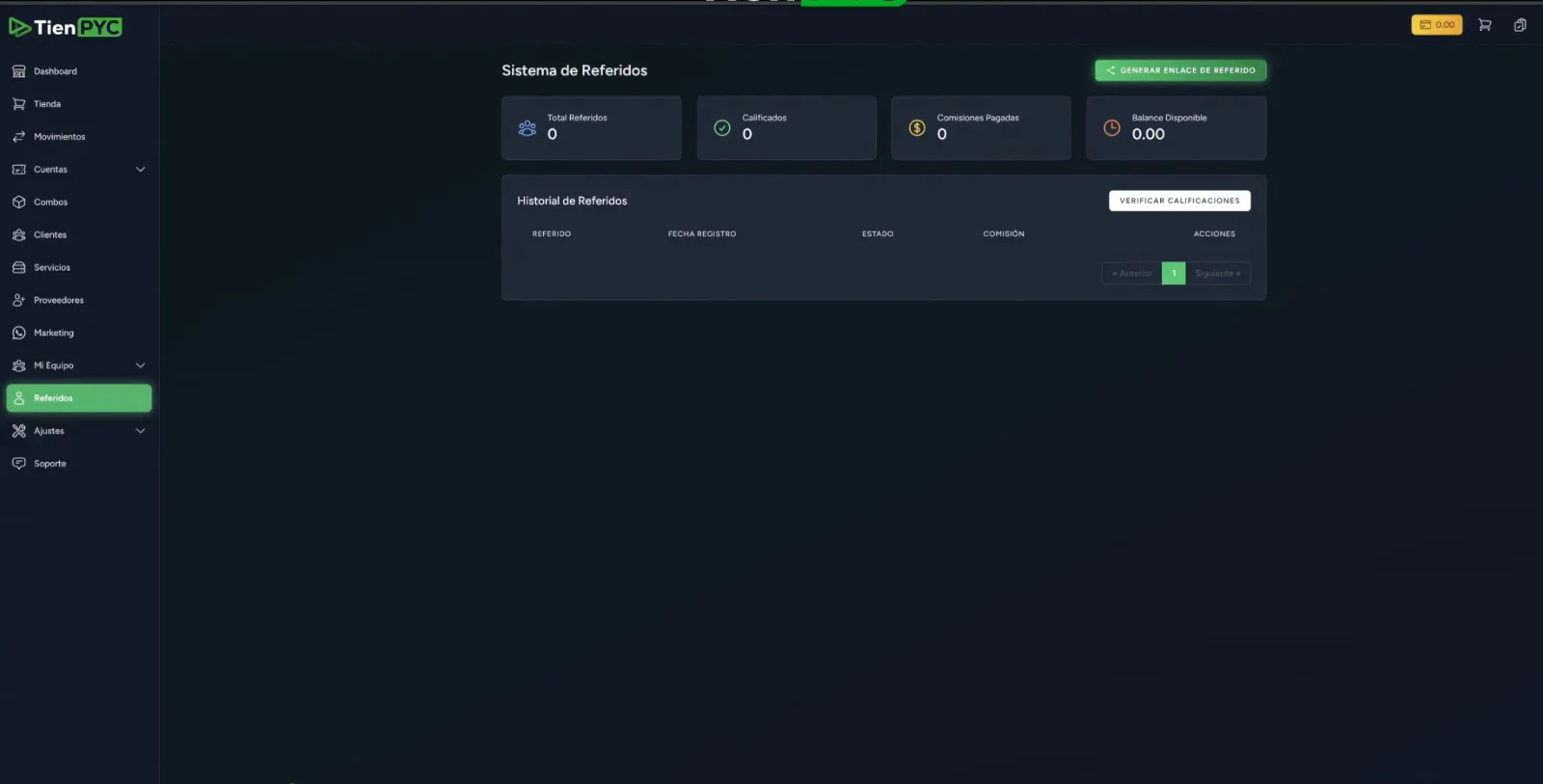Select the Movimientos arrows icon

click(18, 137)
